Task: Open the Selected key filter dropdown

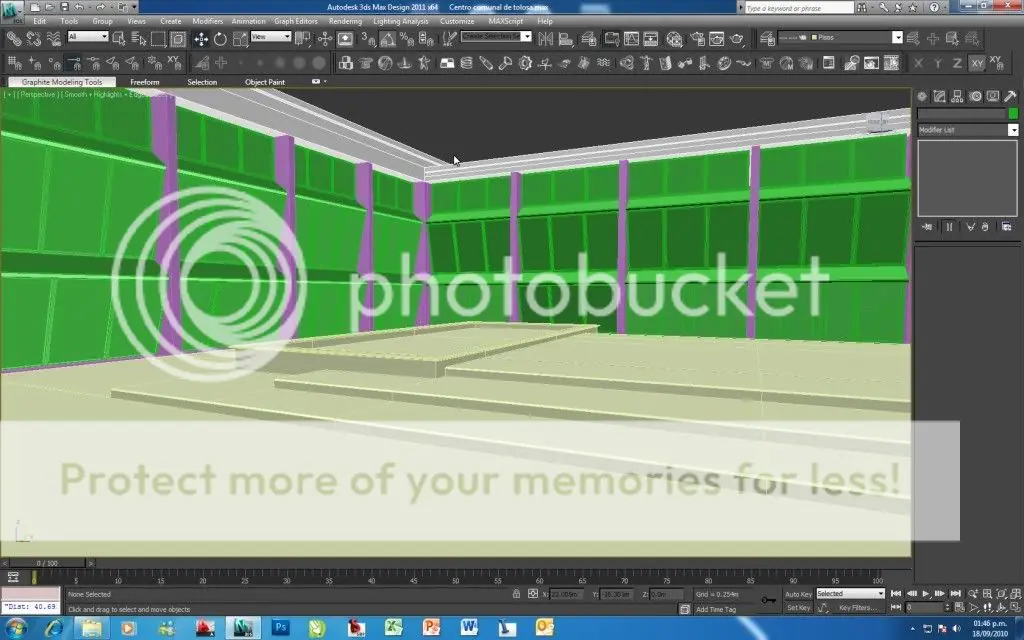Action: (850, 594)
